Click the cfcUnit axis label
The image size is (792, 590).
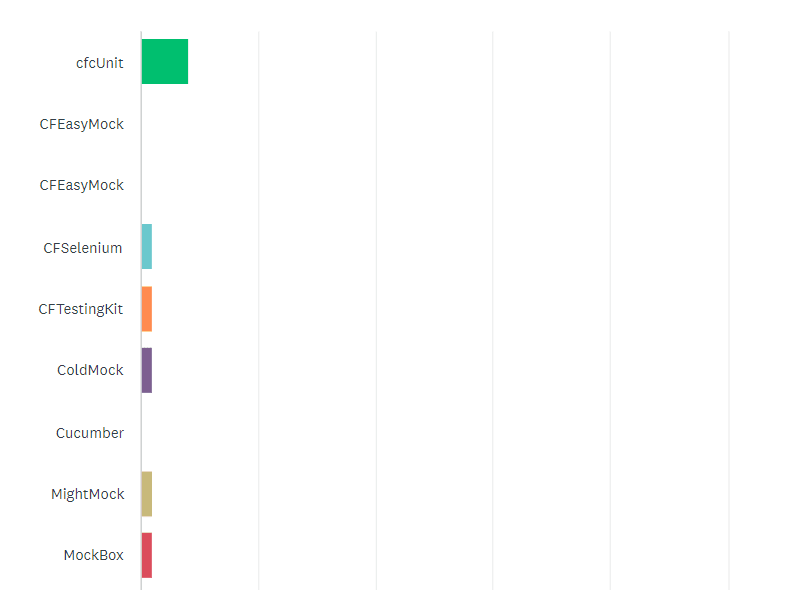pyautogui.click(x=100, y=63)
